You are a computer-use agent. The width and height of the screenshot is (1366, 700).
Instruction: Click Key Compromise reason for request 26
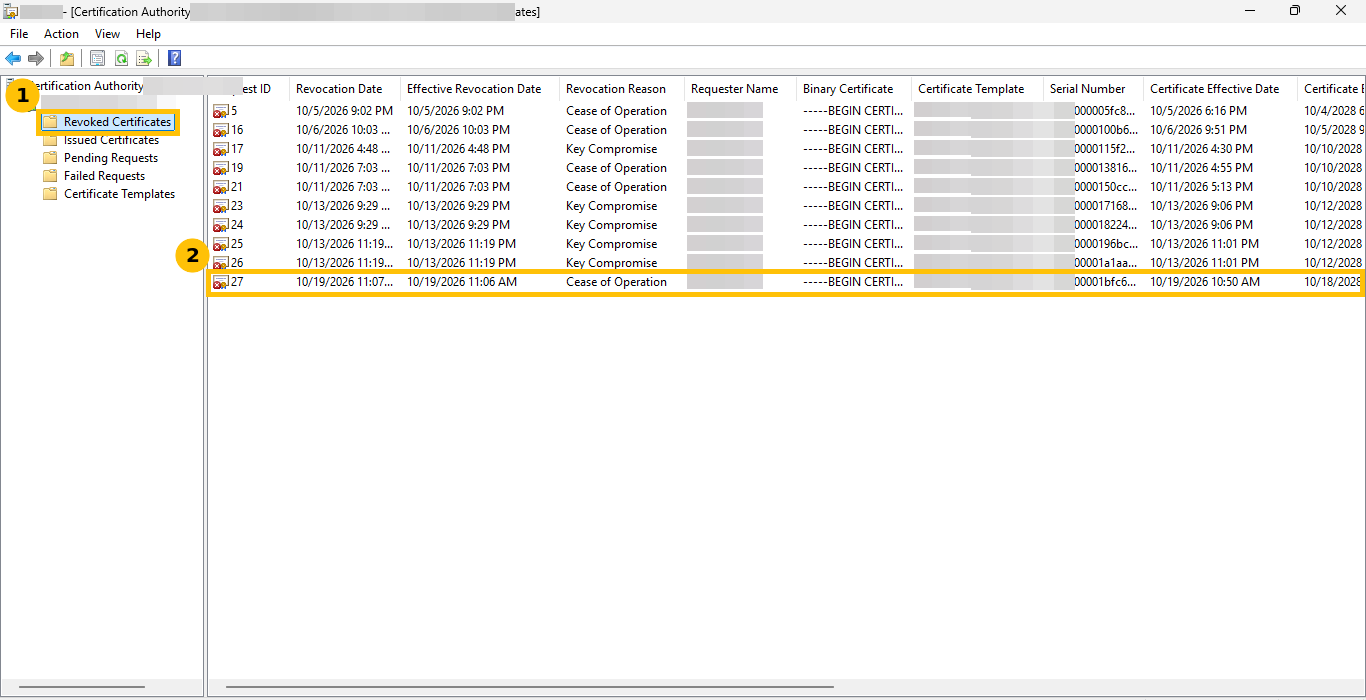coord(612,263)
